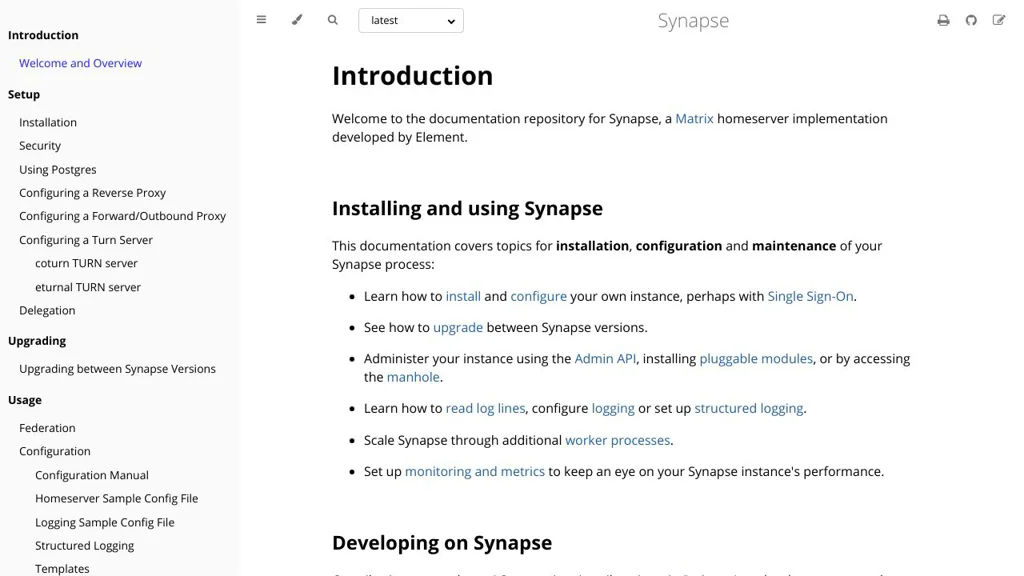Open the structured logging link in content
Viewport: 1024px width, 576px height.
pos(748,409)
